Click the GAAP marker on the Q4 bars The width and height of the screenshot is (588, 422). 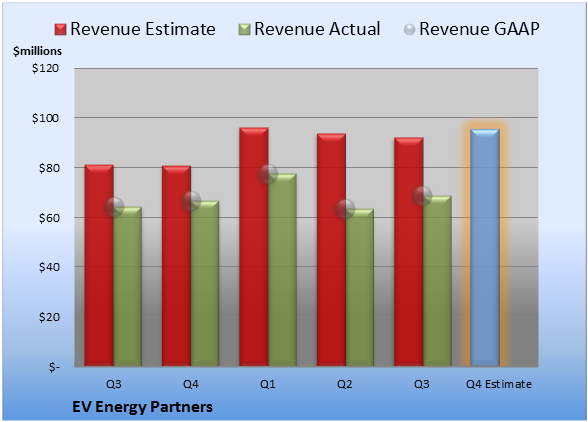pyautogui.click(x=191, y=201)
